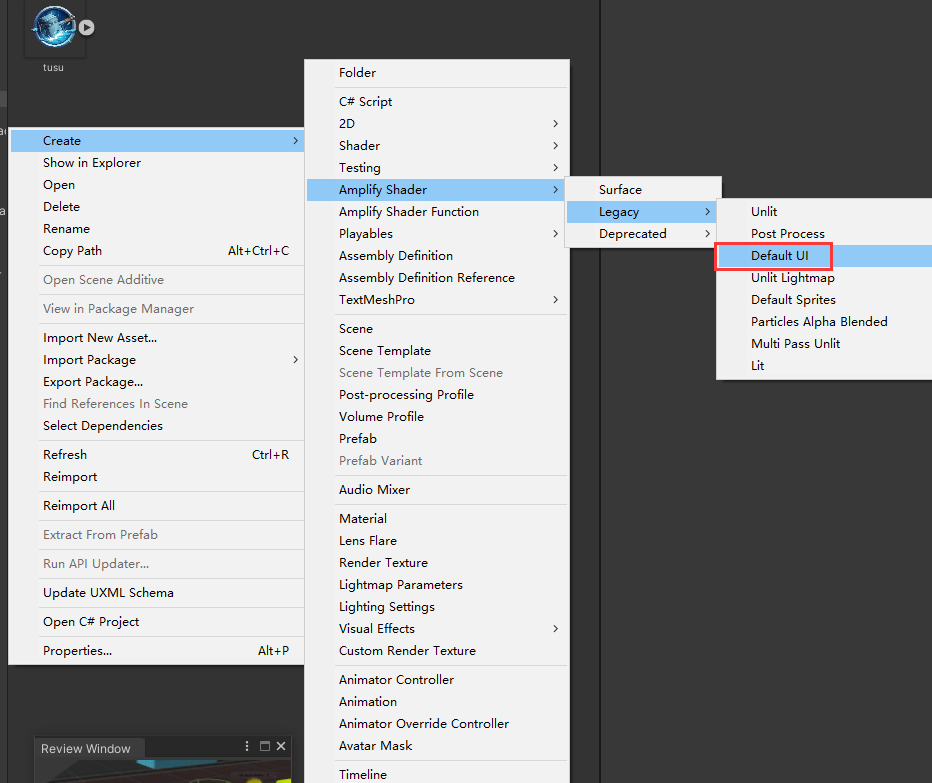Pick Particles Alpha Blended template
The width and height of the screenshot is (932, 783).
tap(824, 322)
